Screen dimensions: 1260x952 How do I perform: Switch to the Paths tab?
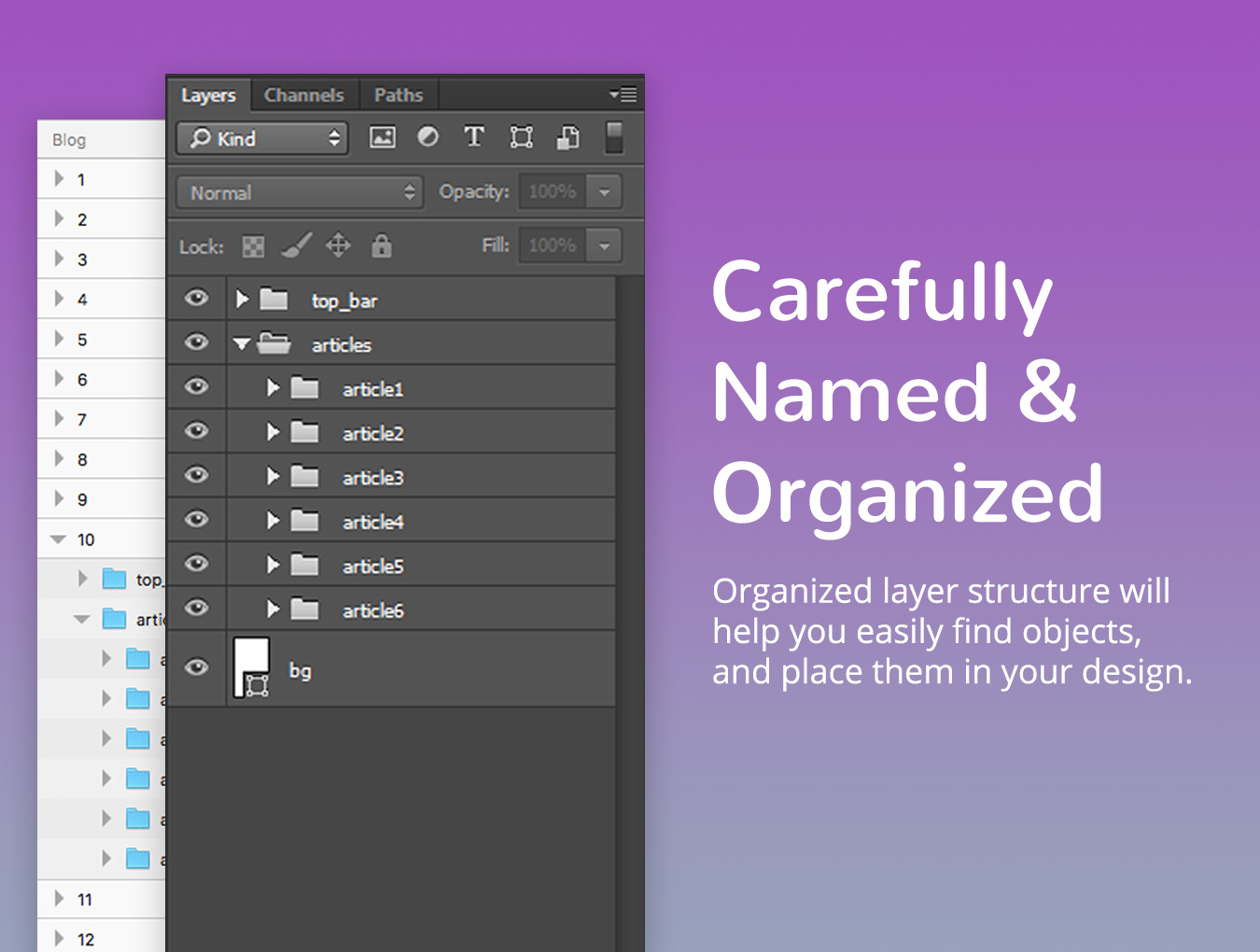tap(399, 95)
